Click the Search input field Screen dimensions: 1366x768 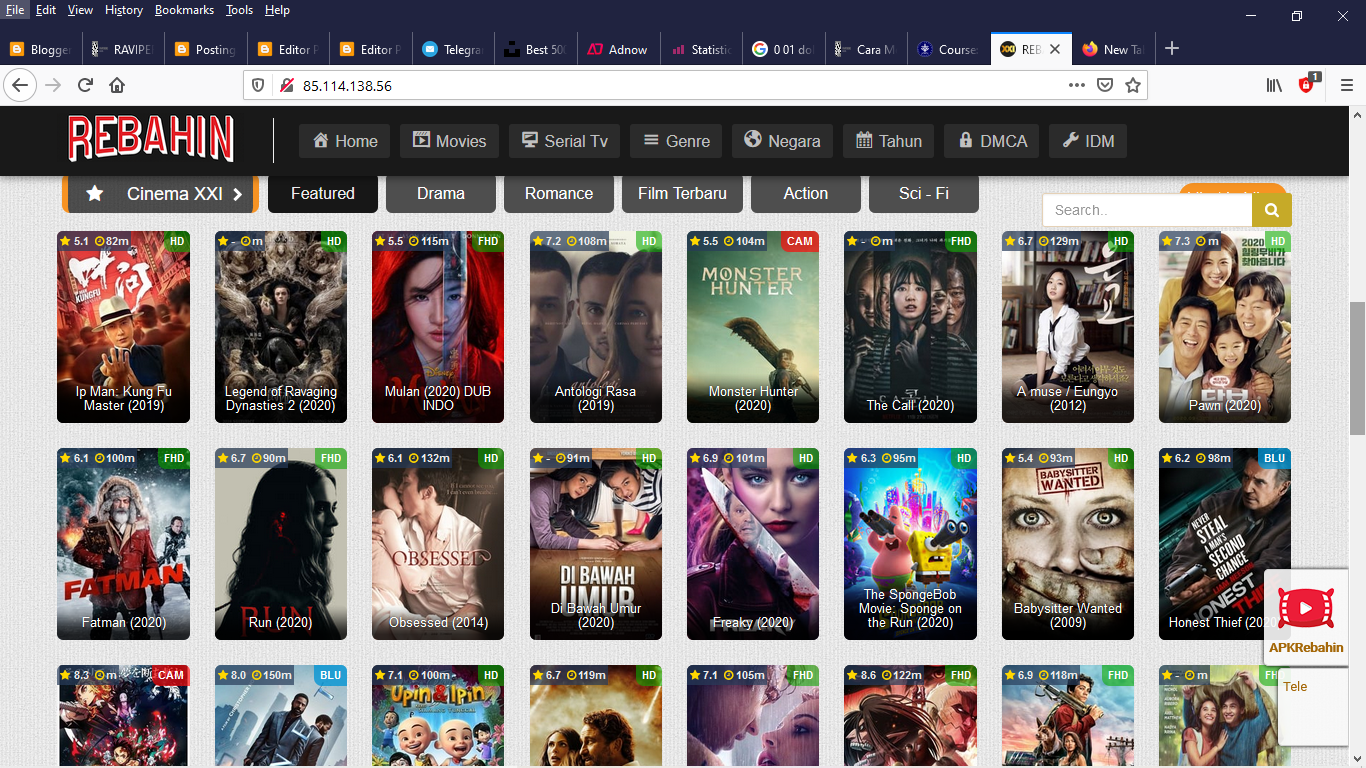coord(1147,210)
